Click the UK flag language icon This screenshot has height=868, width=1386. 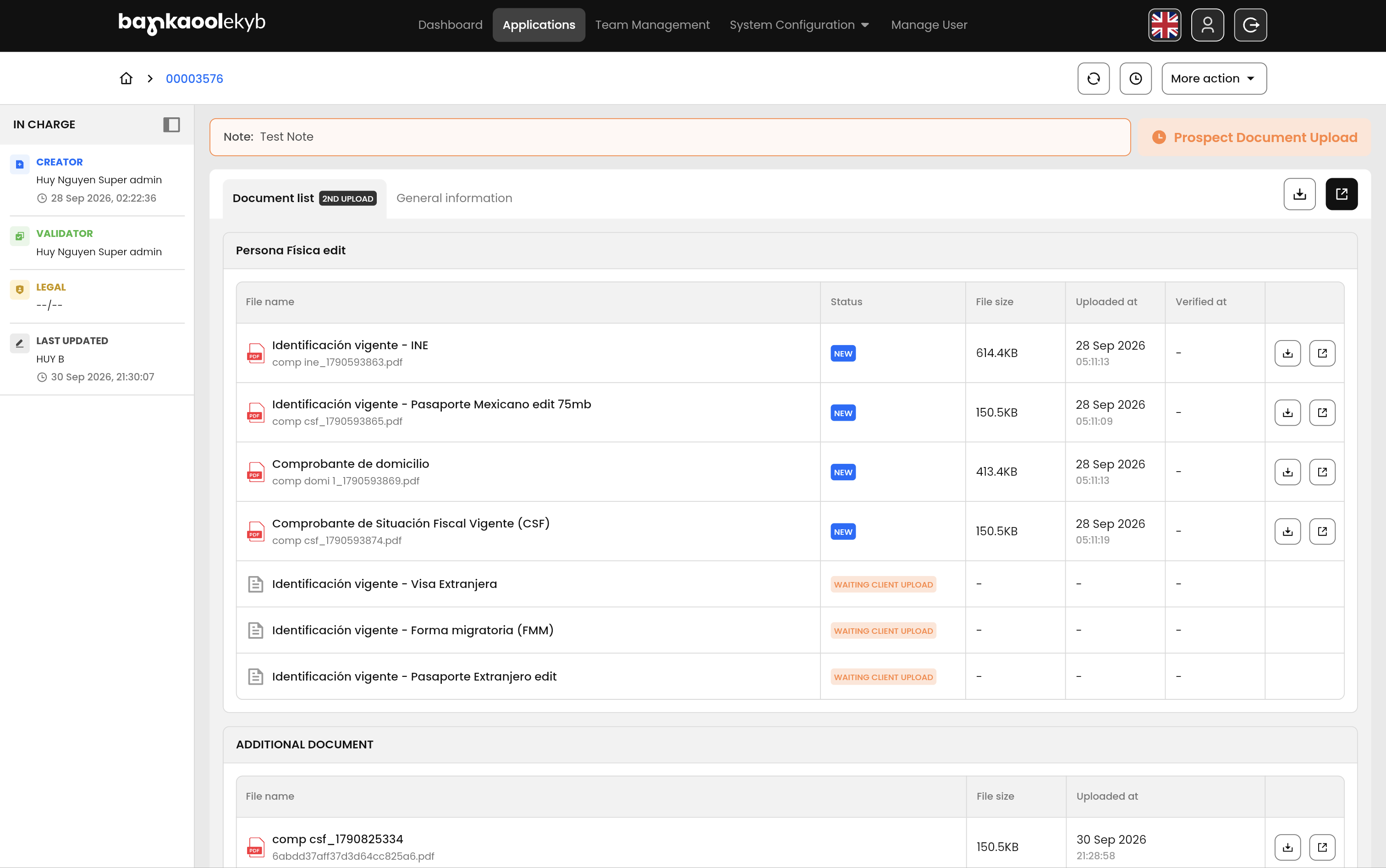[x=1164, y=25]
